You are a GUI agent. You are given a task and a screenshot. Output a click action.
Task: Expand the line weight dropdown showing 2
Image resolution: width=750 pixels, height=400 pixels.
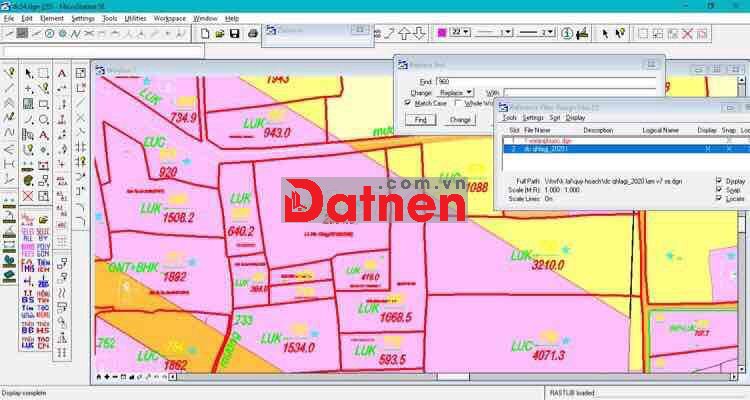(x=548, y=33)
